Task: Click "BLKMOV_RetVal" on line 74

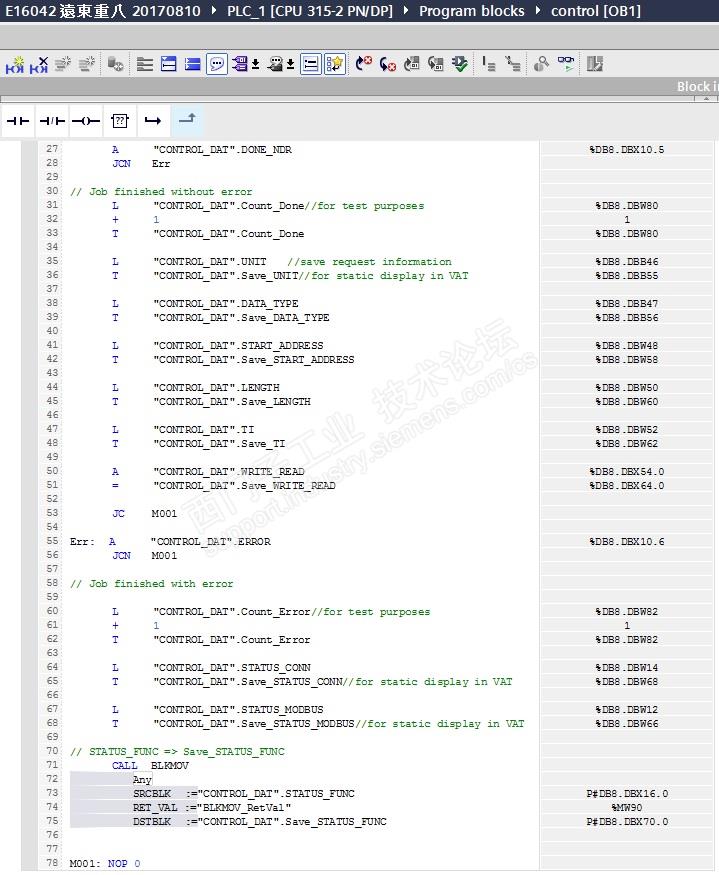Action: [245, 807]
